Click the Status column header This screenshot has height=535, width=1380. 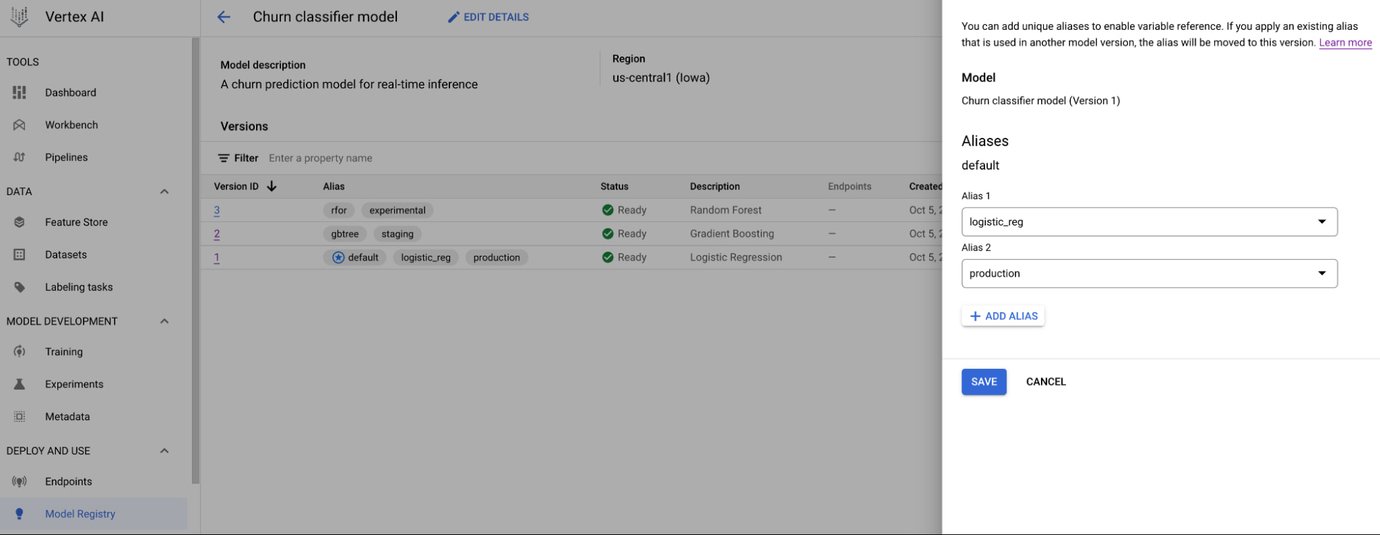[614, 186]
